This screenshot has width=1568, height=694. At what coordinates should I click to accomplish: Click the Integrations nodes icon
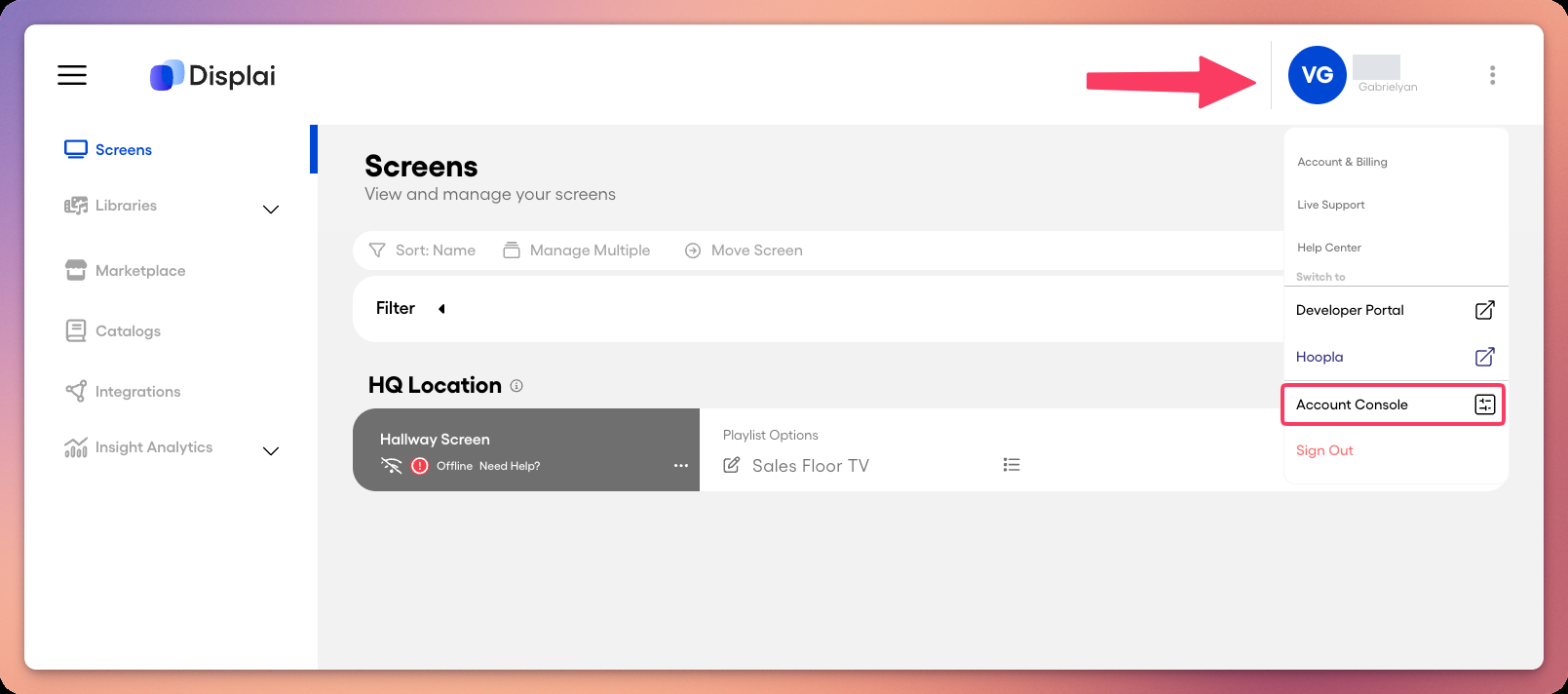(76, 391)
